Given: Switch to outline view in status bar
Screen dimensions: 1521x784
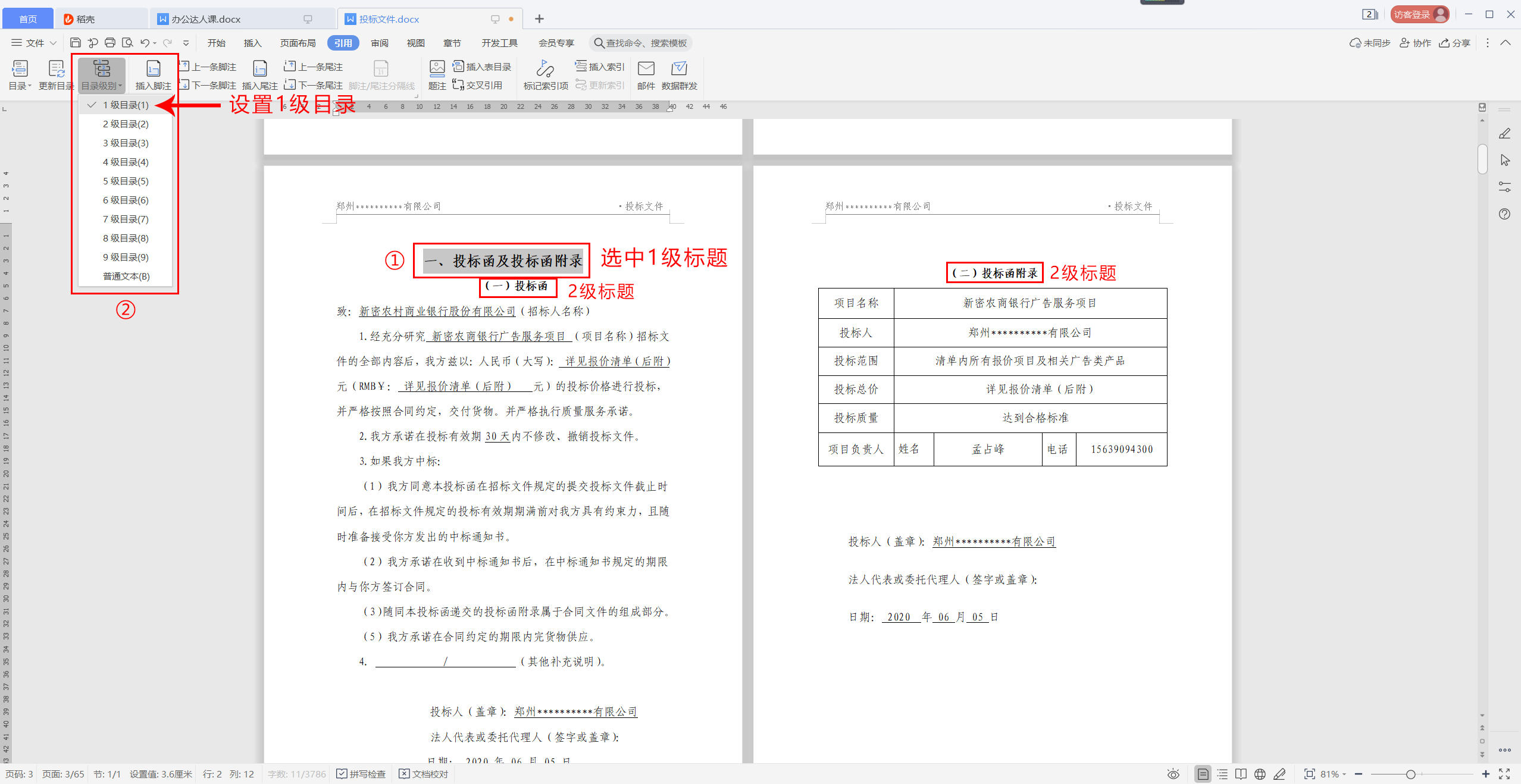Looking at the screenshot, I should [1222, 774].
